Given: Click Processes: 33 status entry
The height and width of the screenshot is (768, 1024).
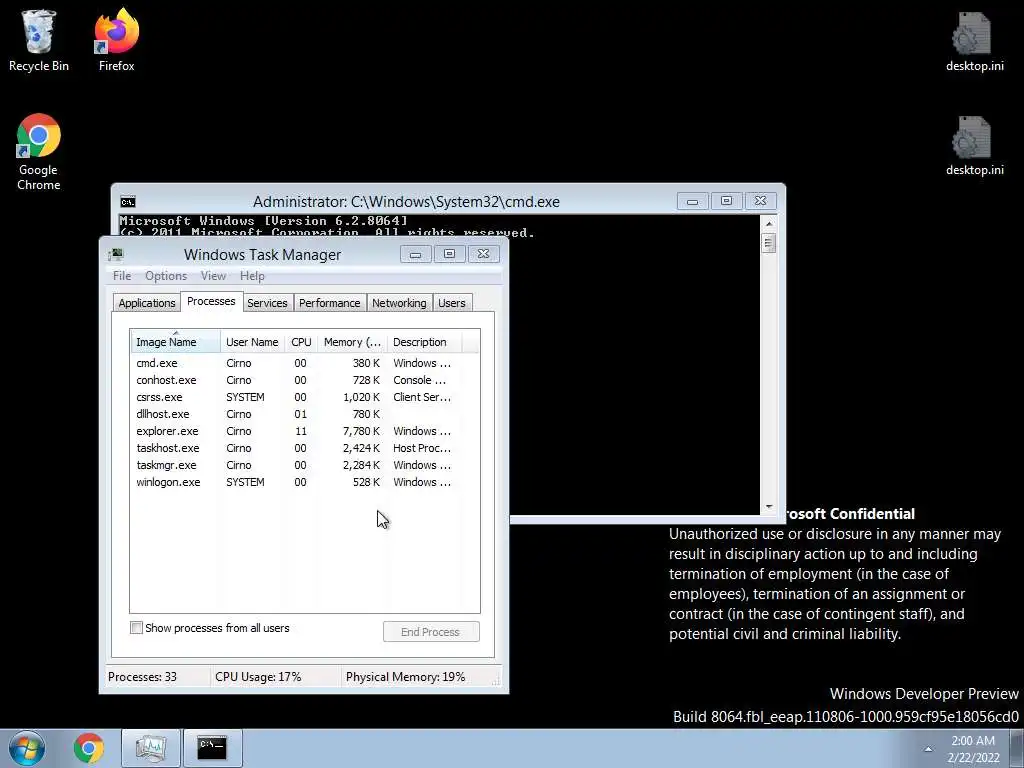Looking at the screenshot, I should (x=142, y=677).
